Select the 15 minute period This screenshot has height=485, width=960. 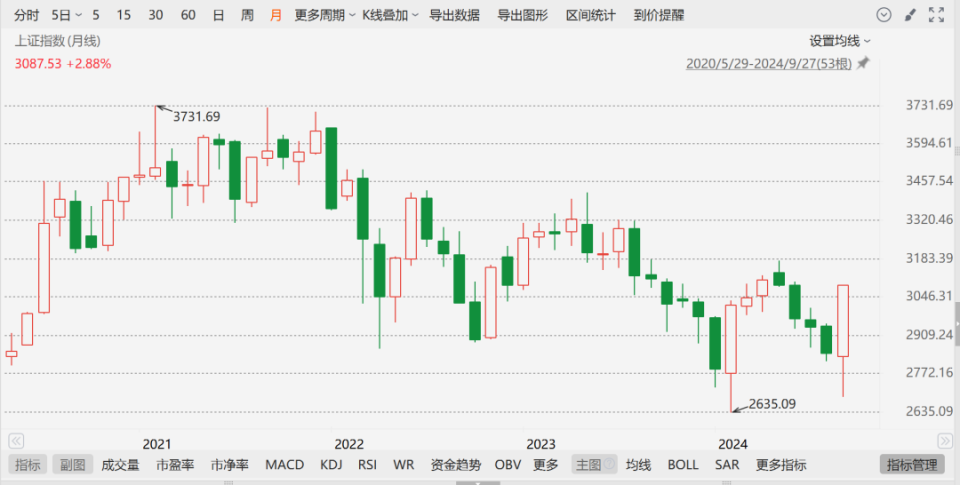(124, 15)
